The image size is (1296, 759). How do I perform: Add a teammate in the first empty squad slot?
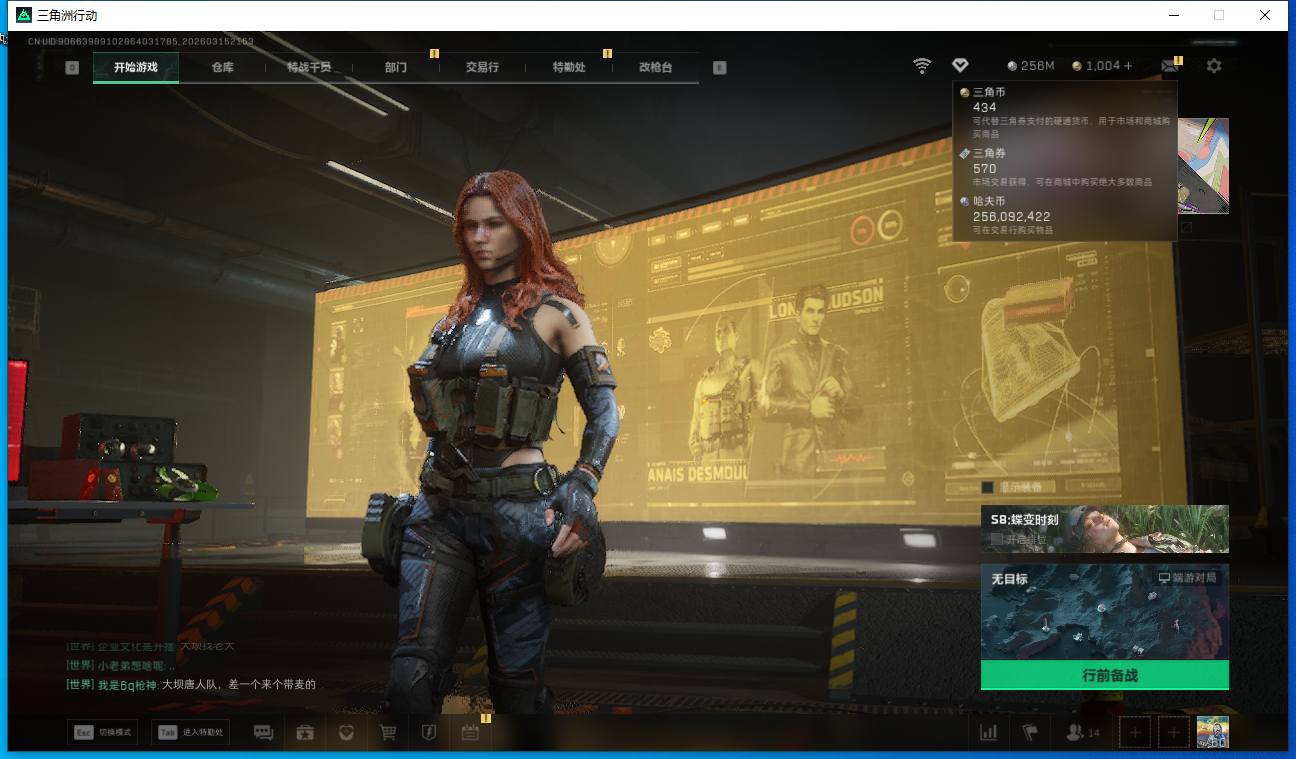pos(1134,733)
